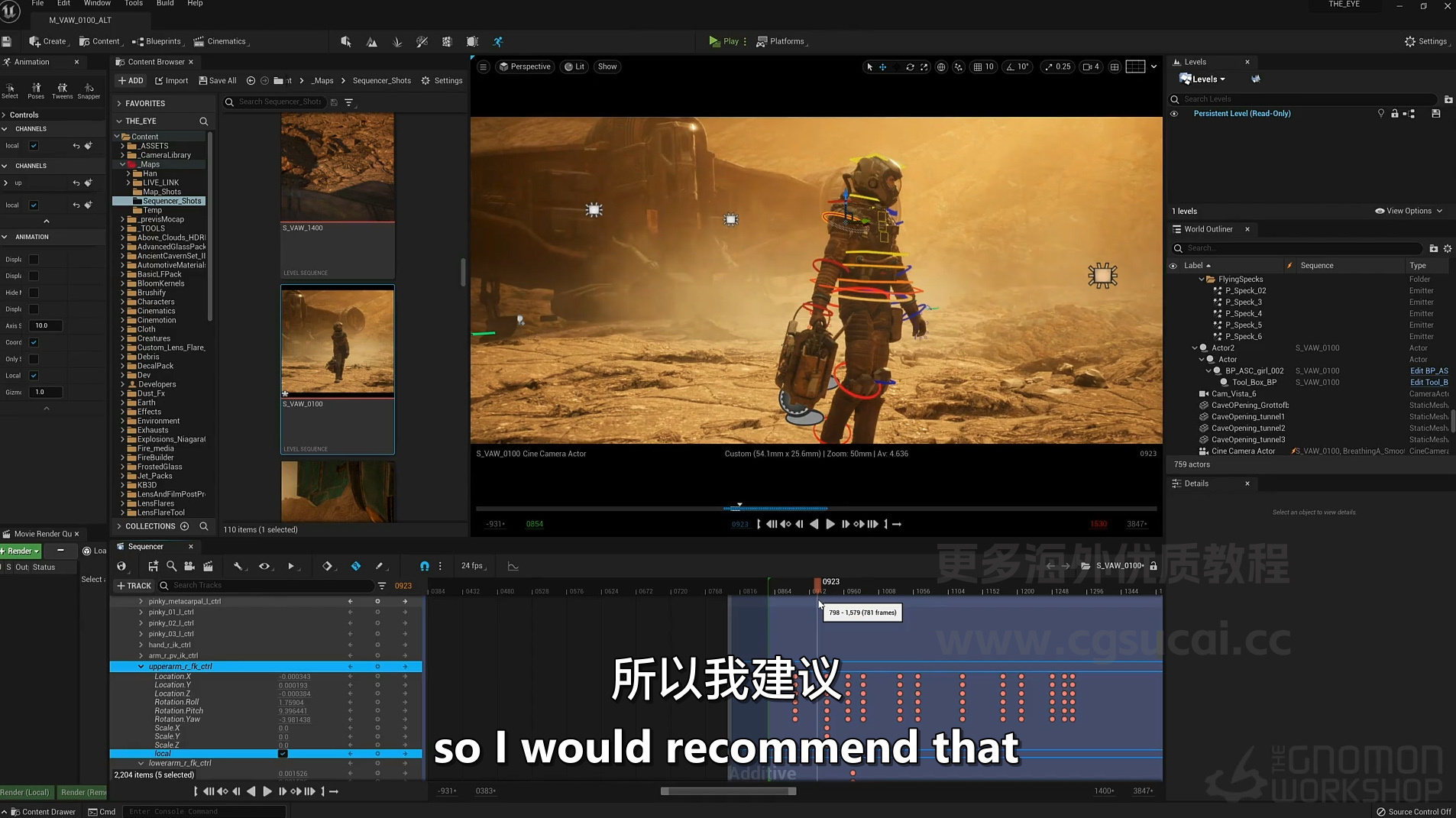The image size is (1456, 818).
Task: Click the + TRACK button in Sequencer
Action: click(x=134, y=586)
